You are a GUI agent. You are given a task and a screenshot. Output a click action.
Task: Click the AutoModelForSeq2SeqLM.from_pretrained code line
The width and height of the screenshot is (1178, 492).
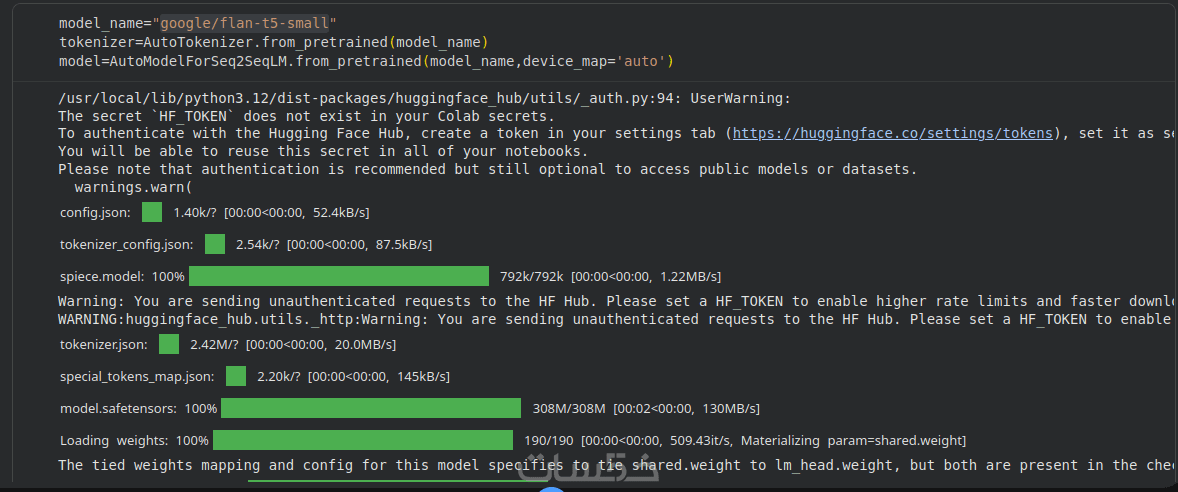tap(366, 61)
